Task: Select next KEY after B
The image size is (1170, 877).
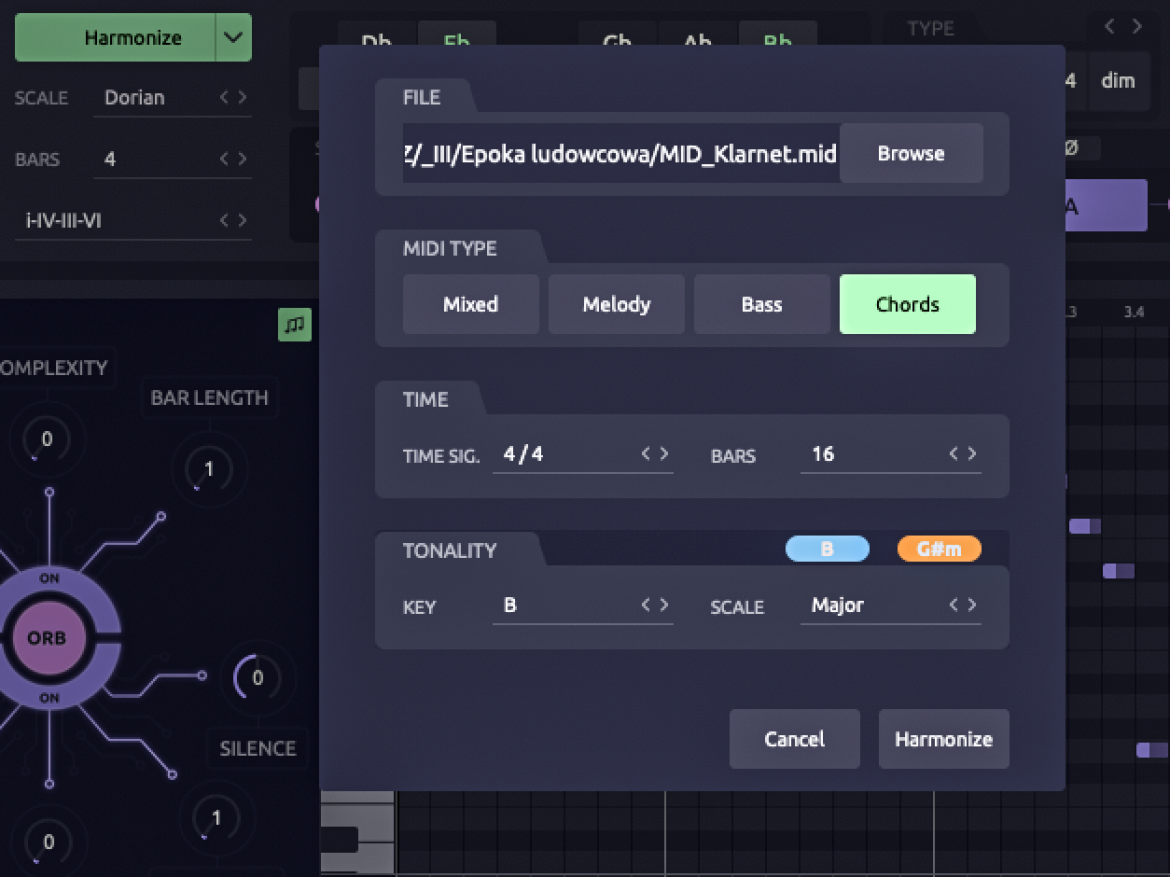Action: click(664, 605)
